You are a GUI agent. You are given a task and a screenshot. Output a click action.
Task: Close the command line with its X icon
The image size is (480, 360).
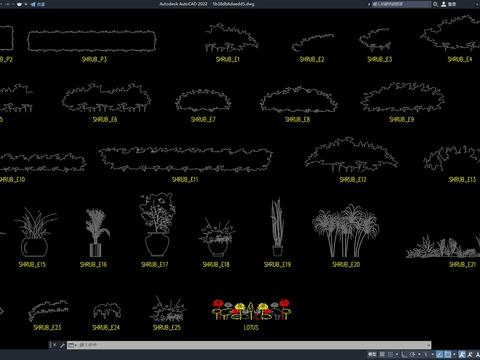(x=55, y=345)
